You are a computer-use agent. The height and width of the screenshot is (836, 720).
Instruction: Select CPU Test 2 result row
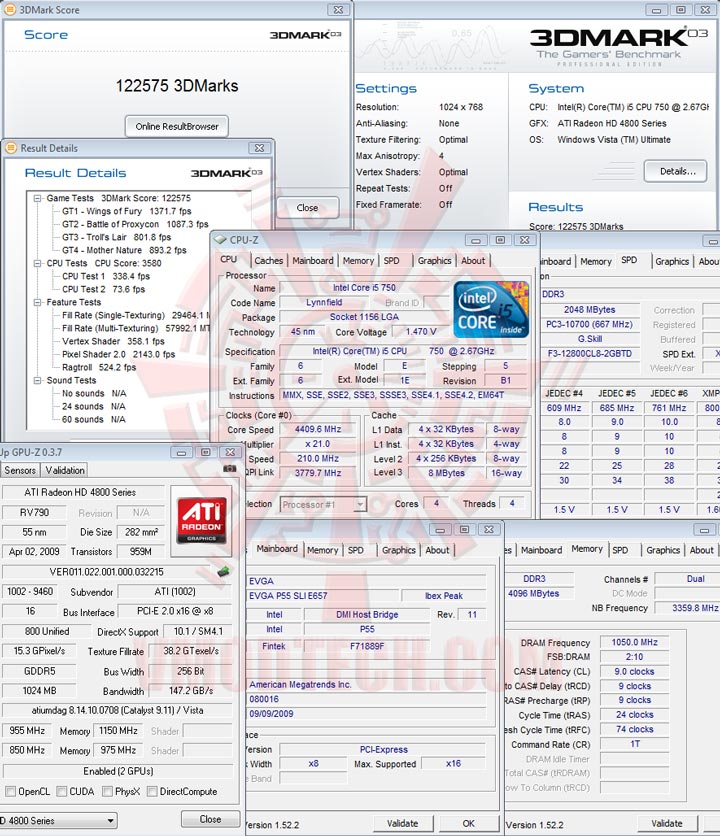[x=103, y=290]
